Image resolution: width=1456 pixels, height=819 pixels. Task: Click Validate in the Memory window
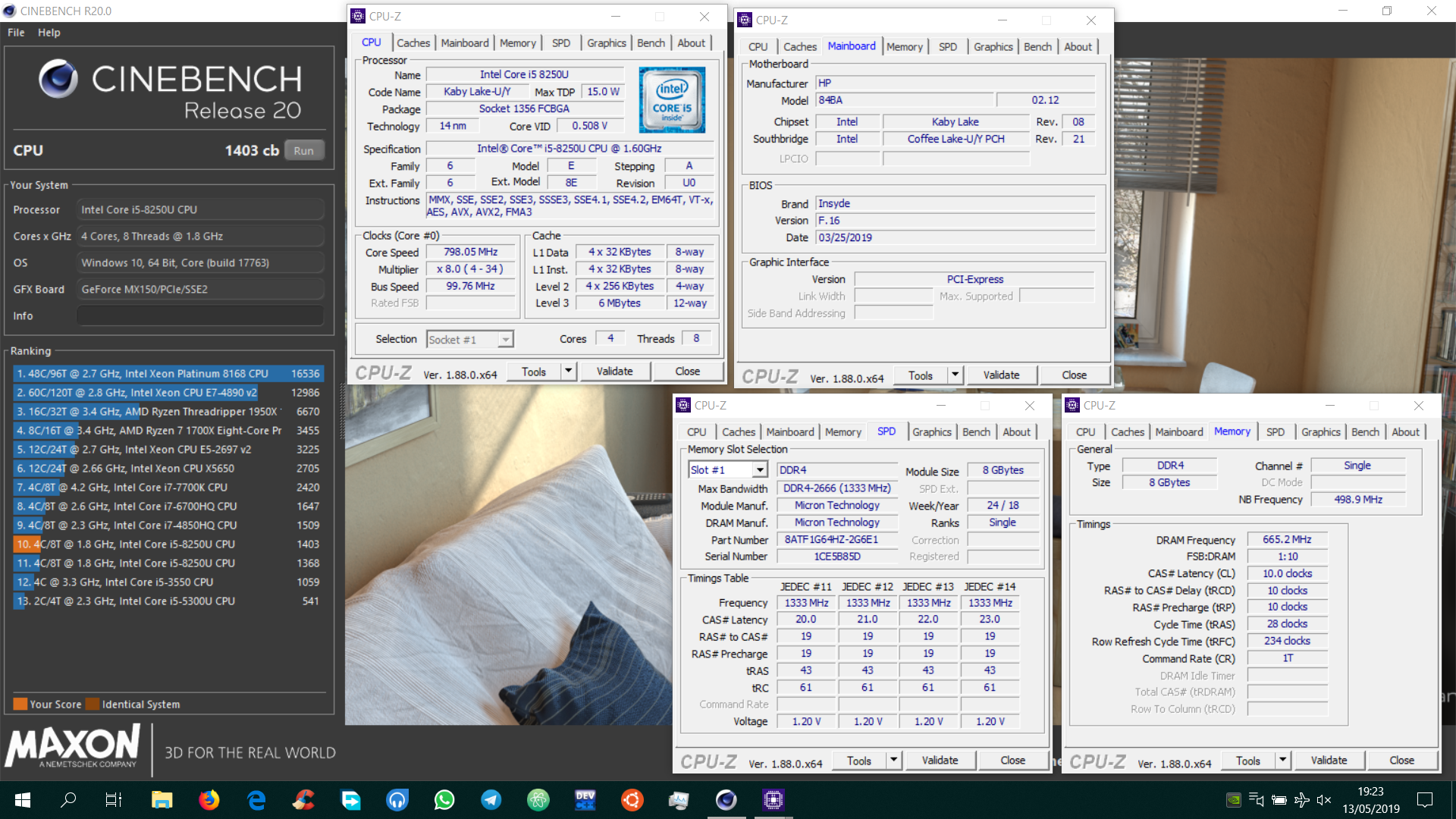pyautogui.click(x=1329, y=761)
